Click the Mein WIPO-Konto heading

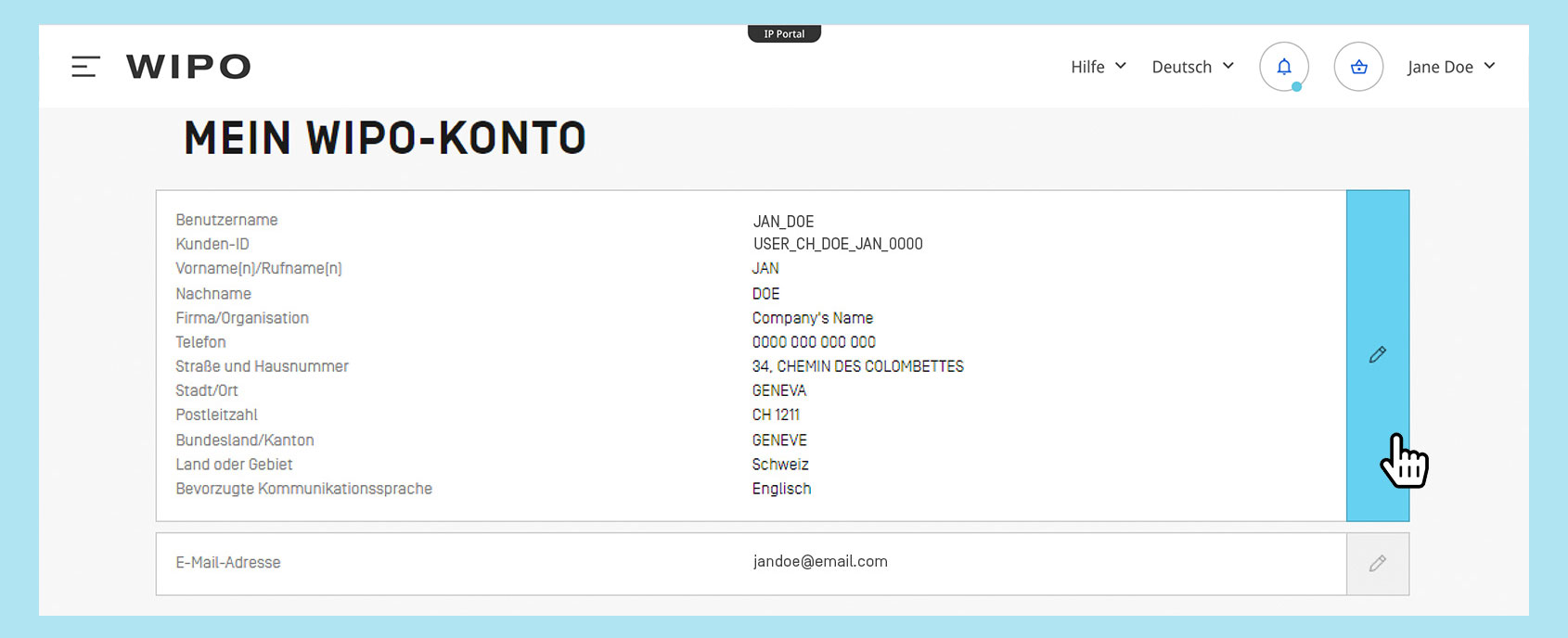coord(385,139)
